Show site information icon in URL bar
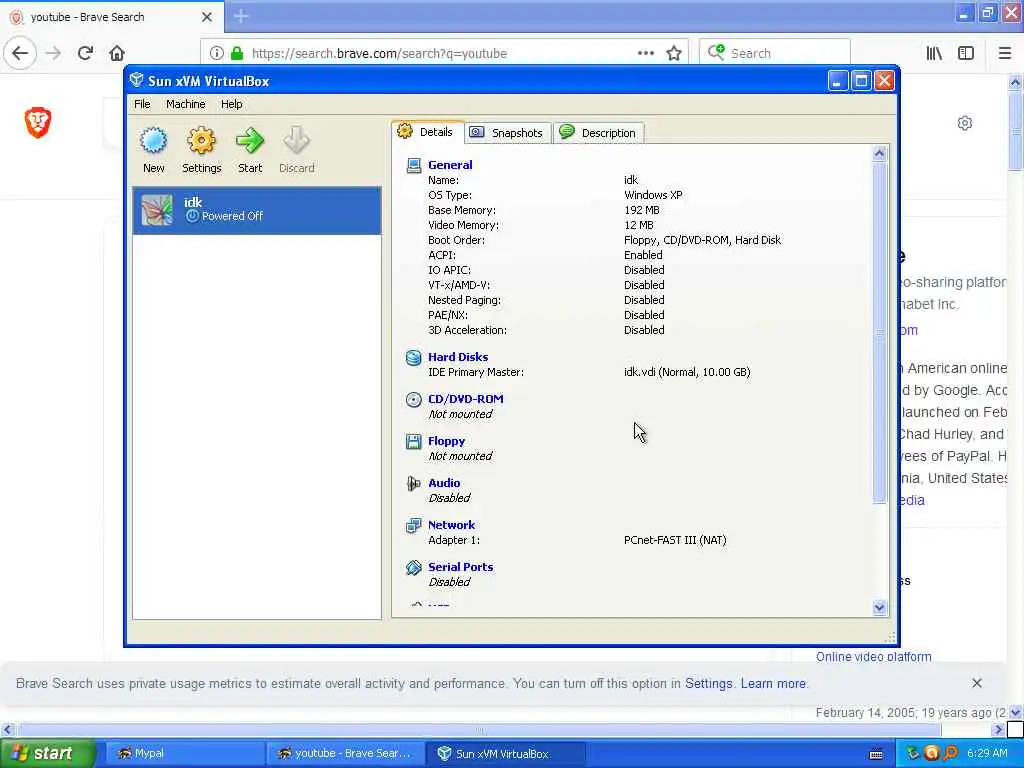This screenshot has width=1024, height=768. point(217,53)
